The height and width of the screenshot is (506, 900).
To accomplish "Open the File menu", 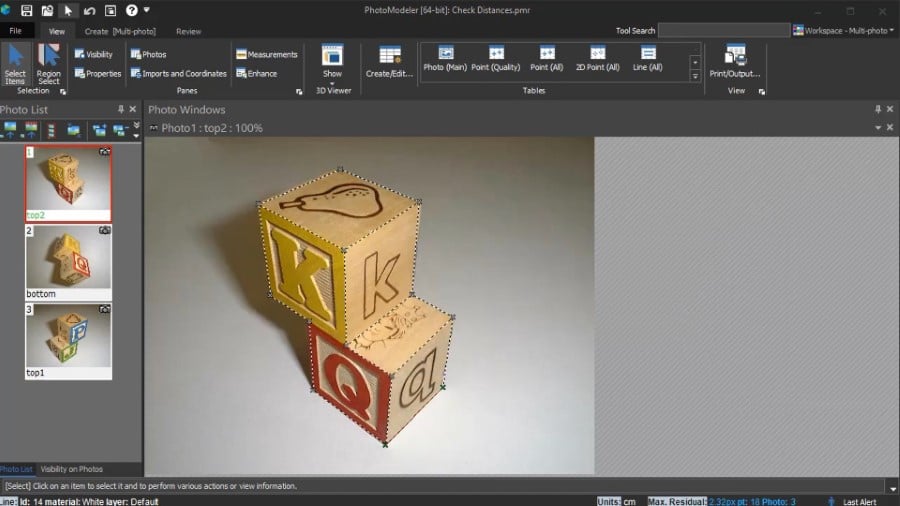I will pyautogui.click(x=16, y=31).
